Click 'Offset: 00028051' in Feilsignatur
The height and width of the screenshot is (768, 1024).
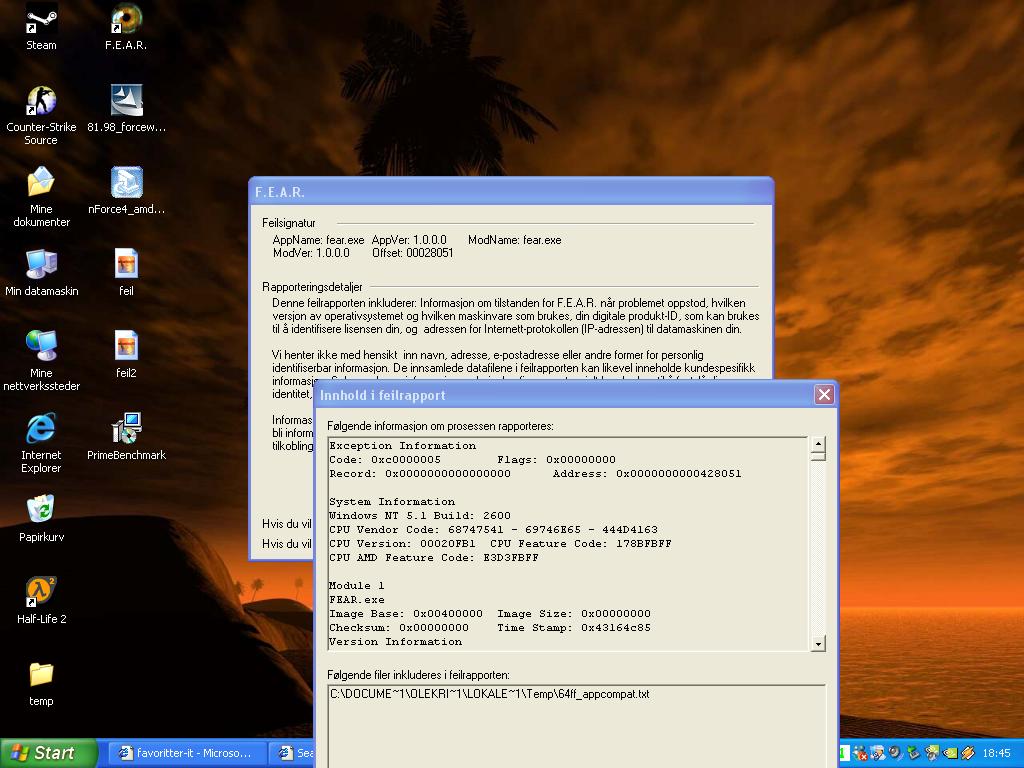click(413, 253)
